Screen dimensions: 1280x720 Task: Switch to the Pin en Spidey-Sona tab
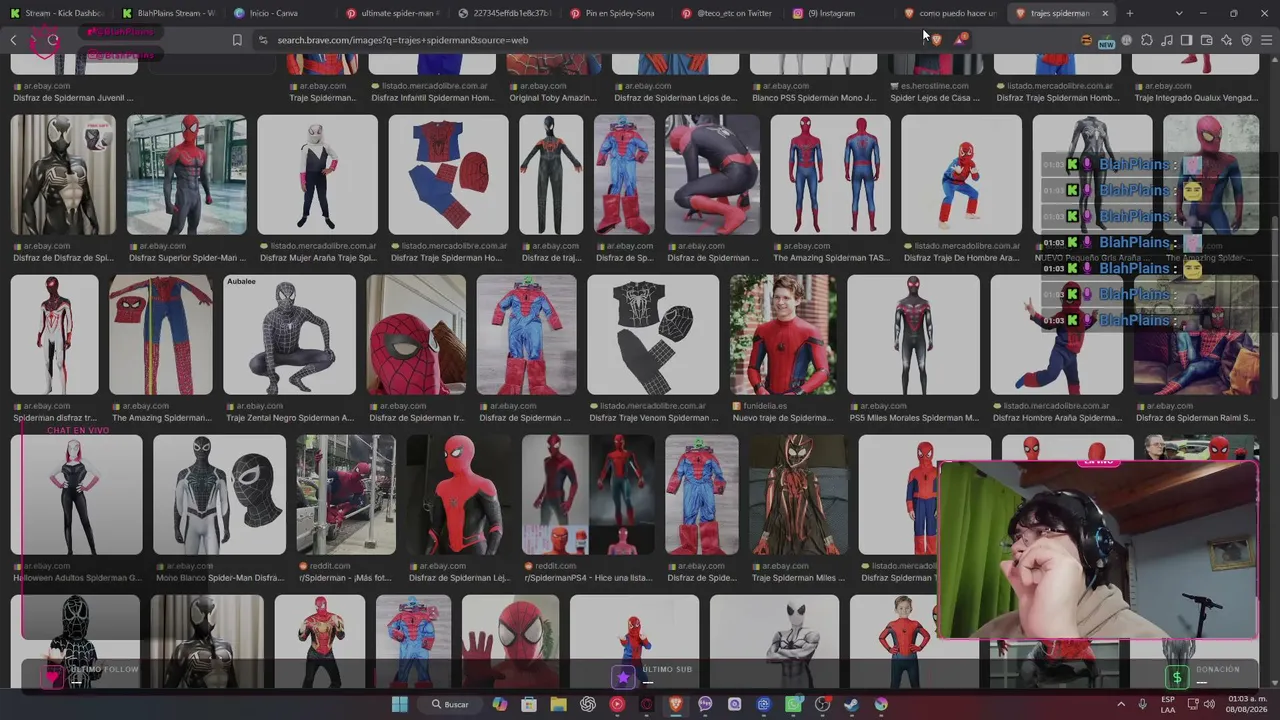click(508, 13)
